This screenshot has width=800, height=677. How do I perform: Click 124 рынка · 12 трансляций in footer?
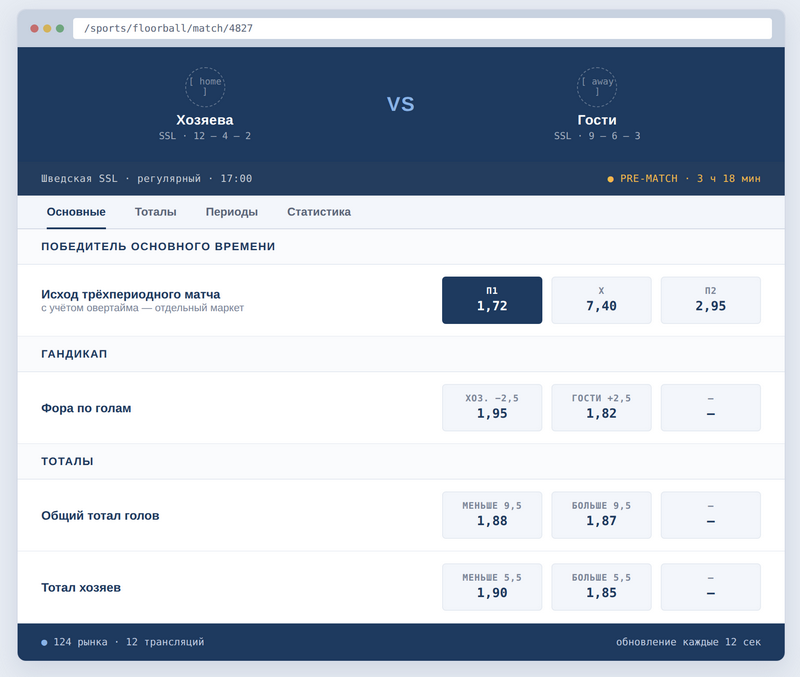pos(129,642)
